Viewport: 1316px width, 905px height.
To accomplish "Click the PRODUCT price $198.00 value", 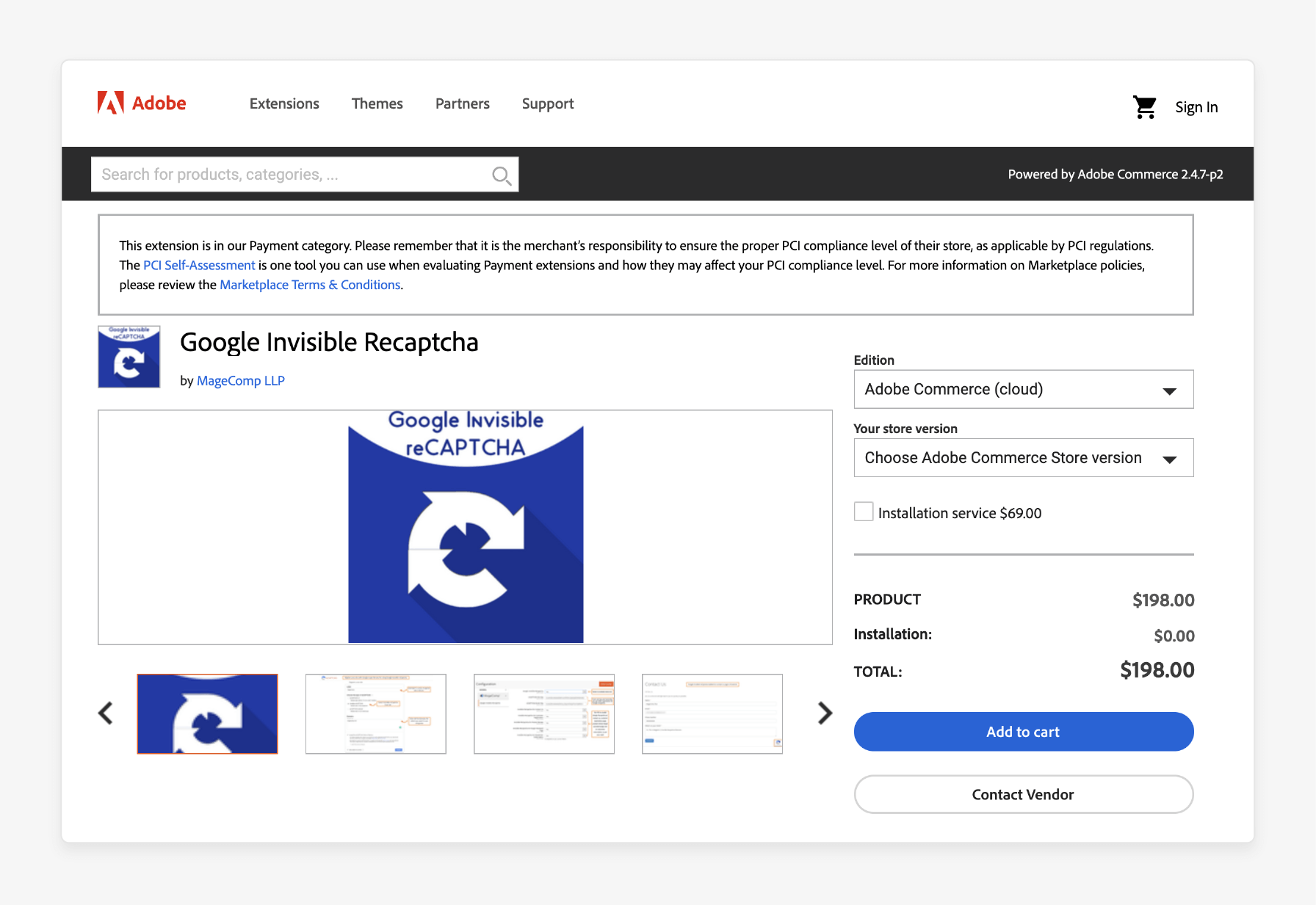I will click(x=1163, y=600).
